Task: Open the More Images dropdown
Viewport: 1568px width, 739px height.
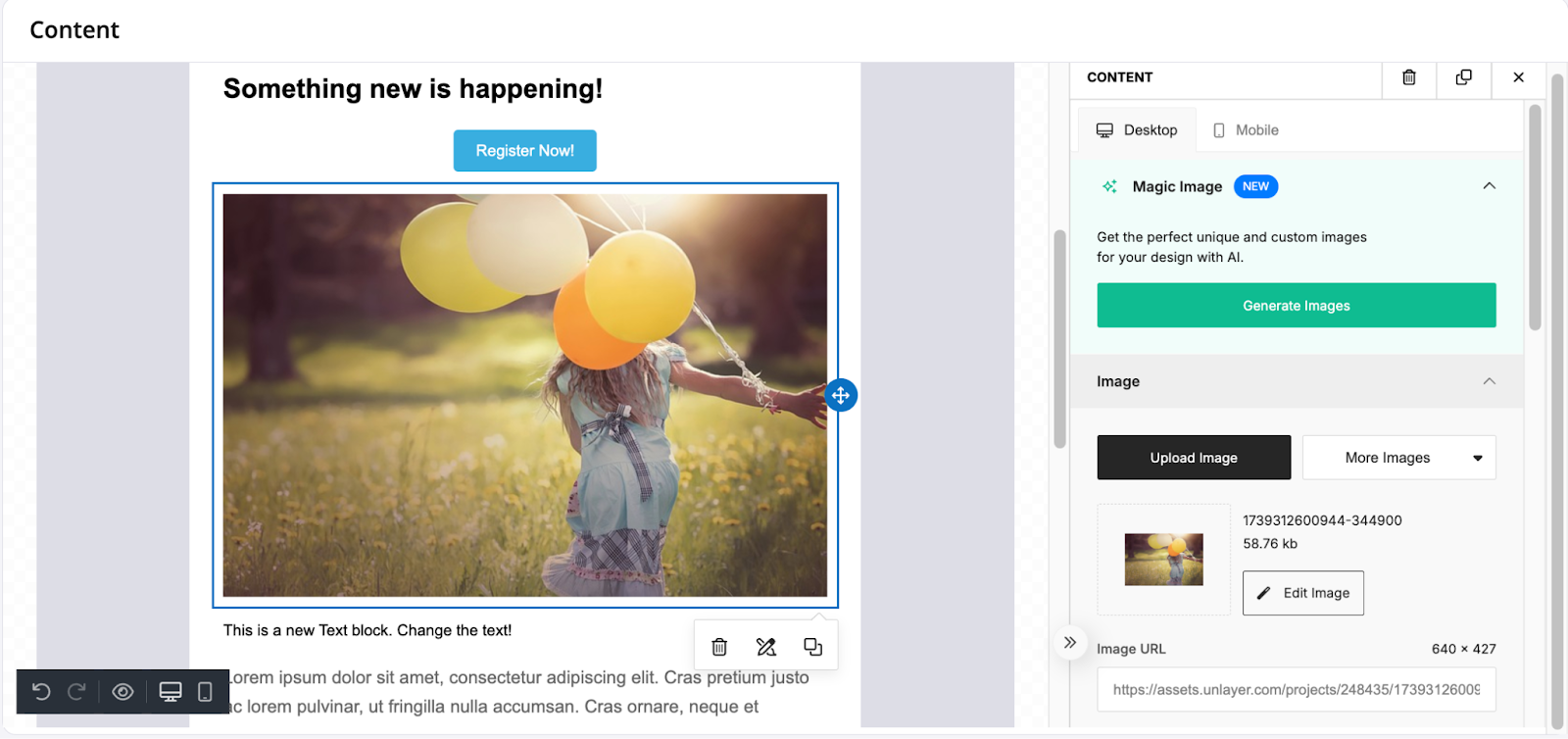Action: point(1398,458)
